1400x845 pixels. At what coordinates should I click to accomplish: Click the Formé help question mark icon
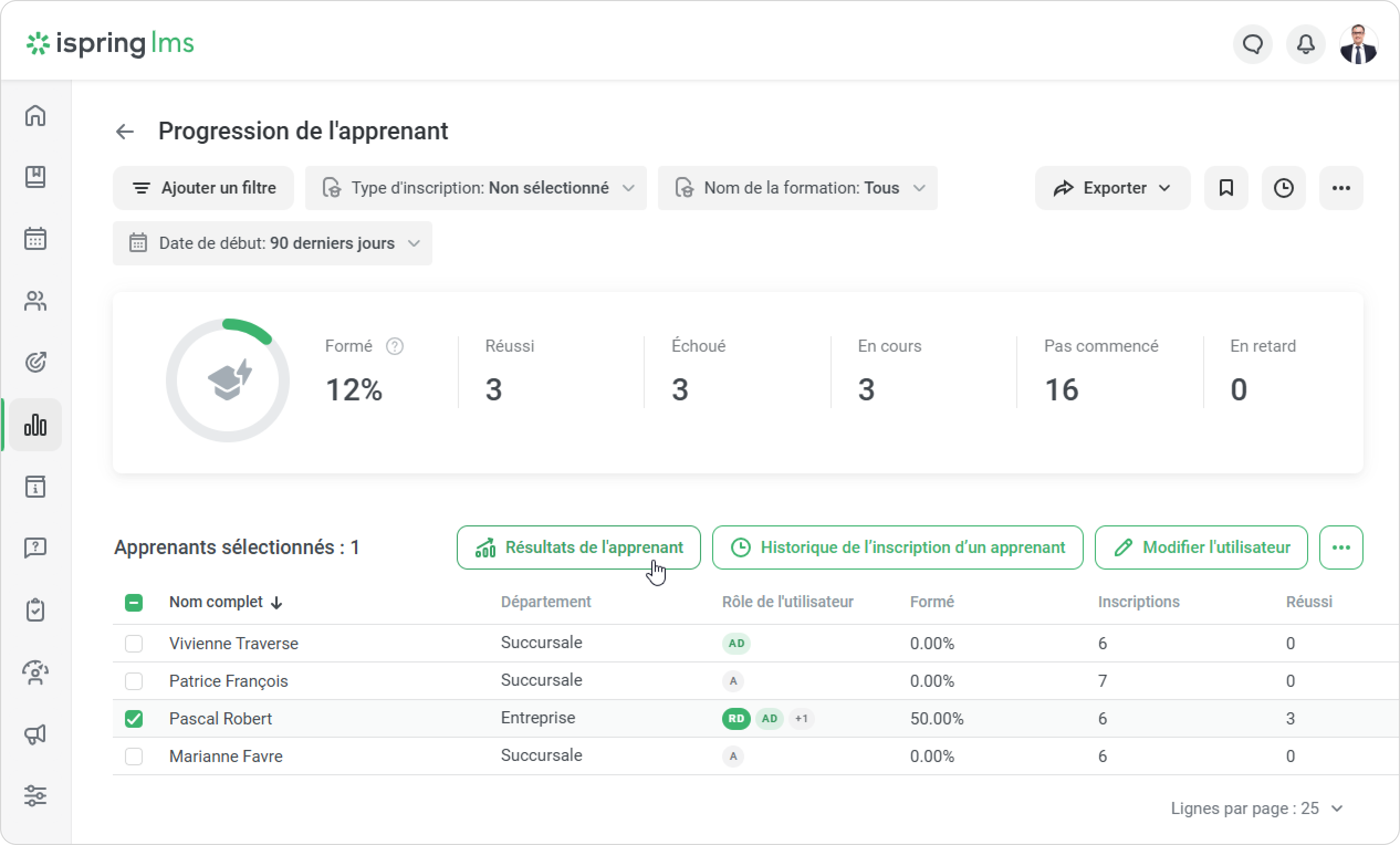(x=394, y=346)
